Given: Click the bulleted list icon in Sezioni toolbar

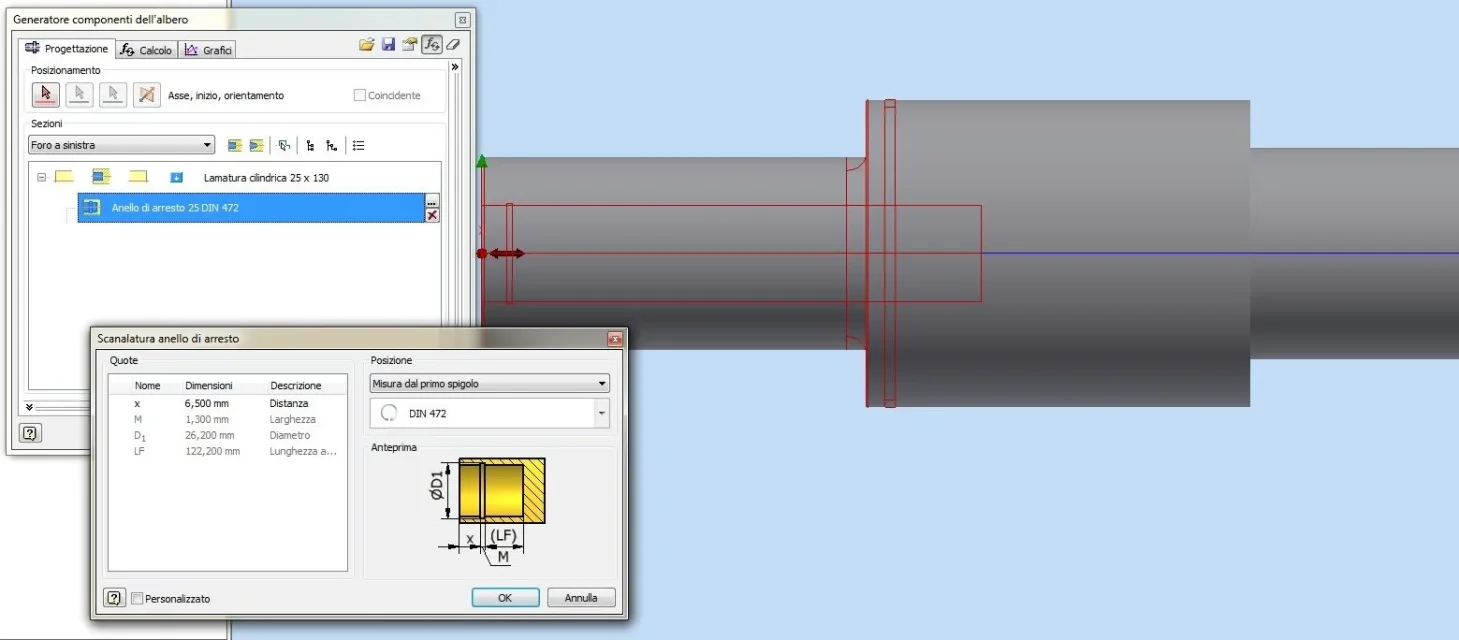Looking at the screenshot, I should pos(358,146).
